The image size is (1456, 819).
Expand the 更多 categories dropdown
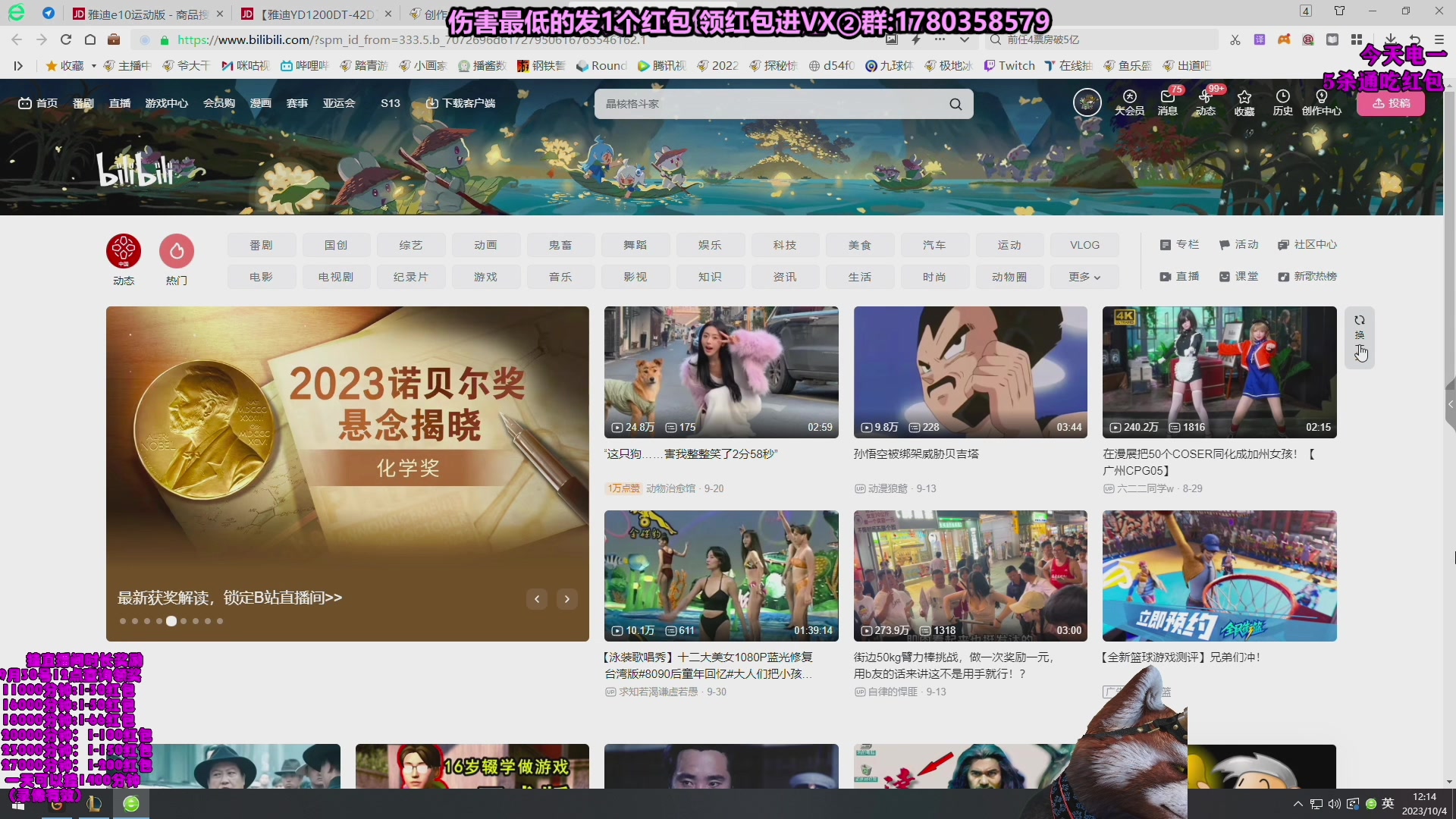point(1084,276)
